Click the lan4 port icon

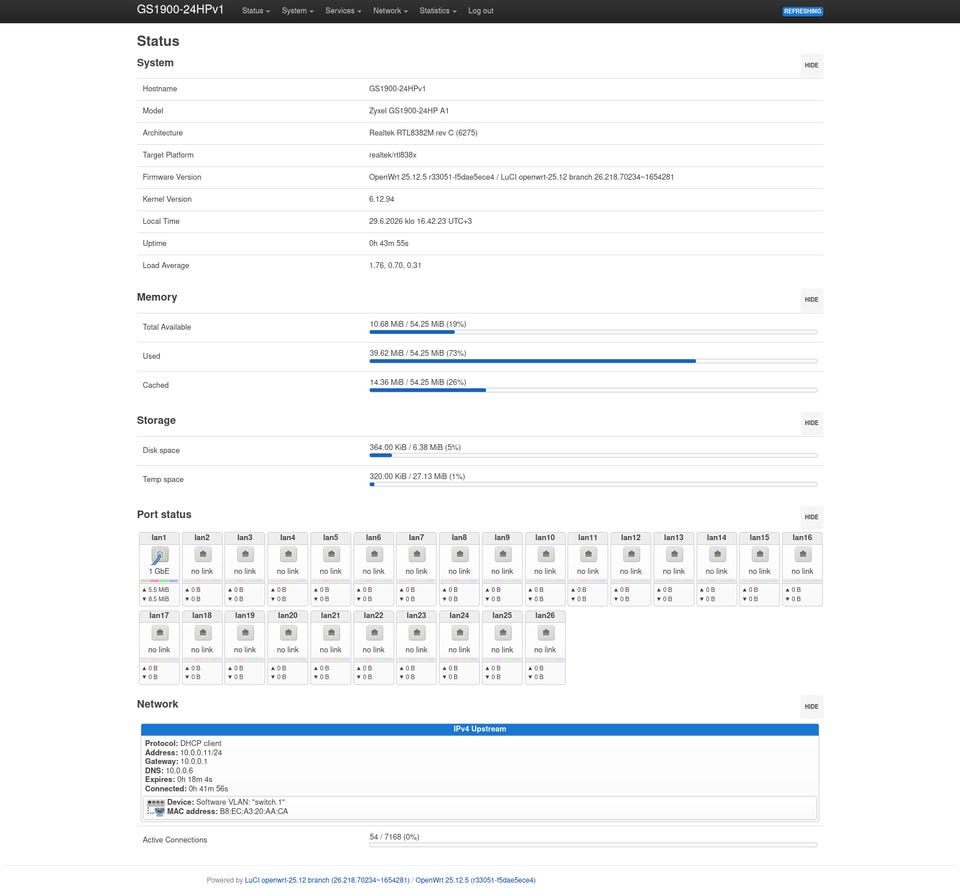click(288, 554)
